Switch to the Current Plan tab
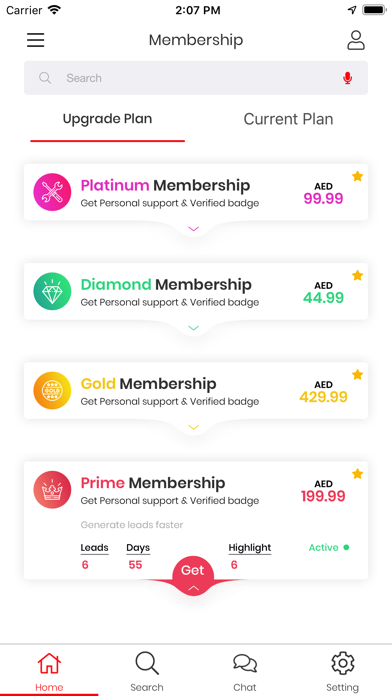Screen dimensions: 392x696 pyautogui.click(x=289, y=119)
